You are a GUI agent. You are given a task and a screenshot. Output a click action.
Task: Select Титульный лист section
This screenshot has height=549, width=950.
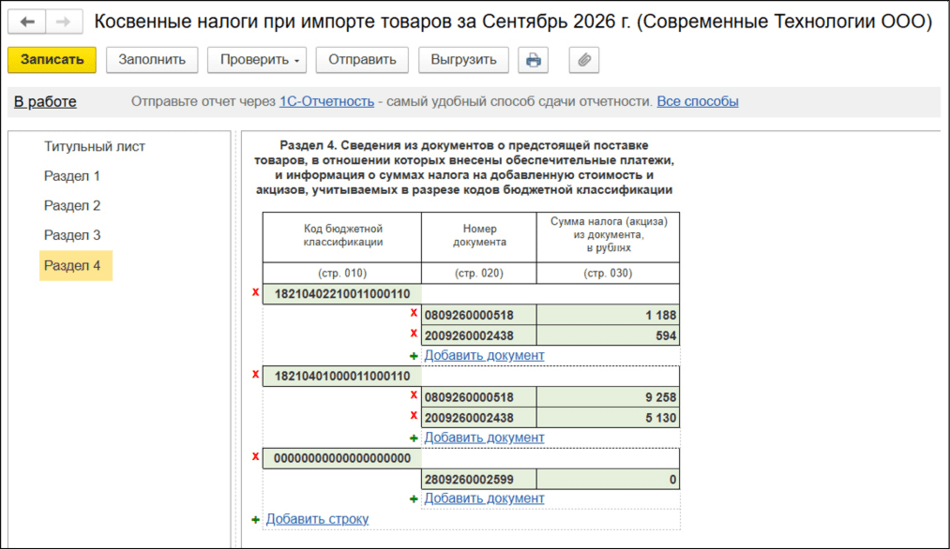[x=95, y=147]
